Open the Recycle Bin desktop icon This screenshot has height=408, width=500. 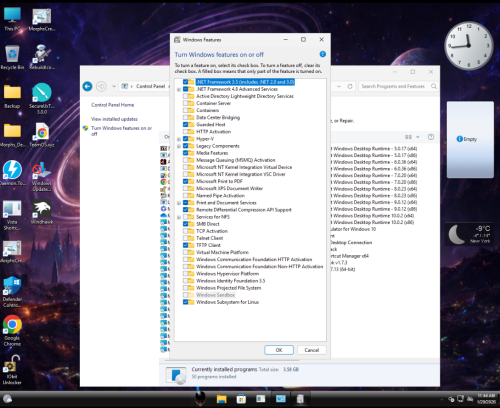pyautogui.click(x=12, y=57)
